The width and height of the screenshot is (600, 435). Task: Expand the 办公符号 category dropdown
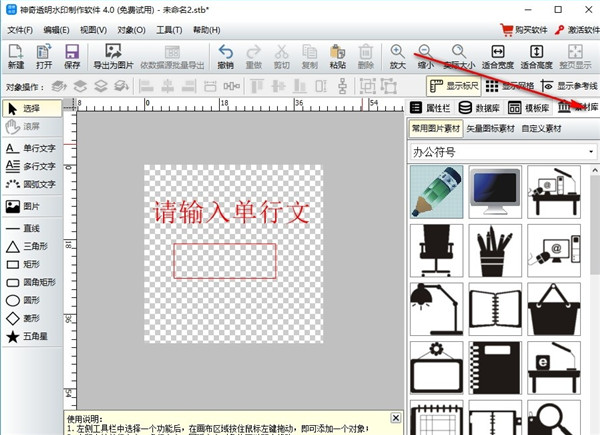tap(591, 152)
